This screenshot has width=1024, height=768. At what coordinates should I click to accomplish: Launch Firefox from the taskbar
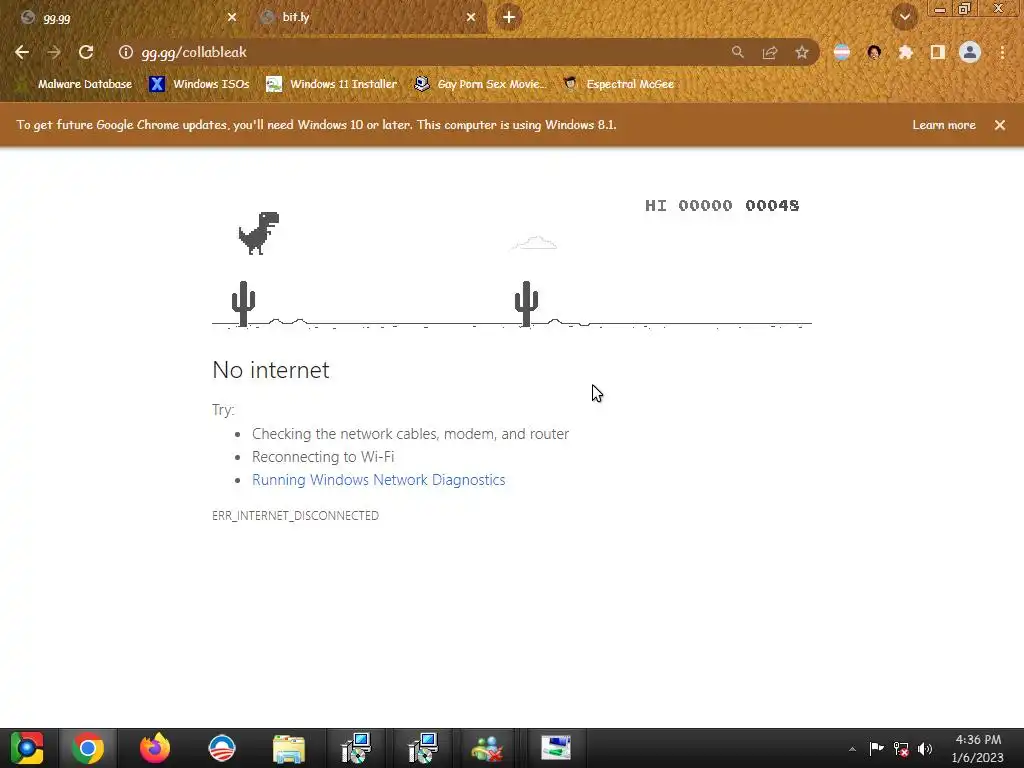(155, 748)
